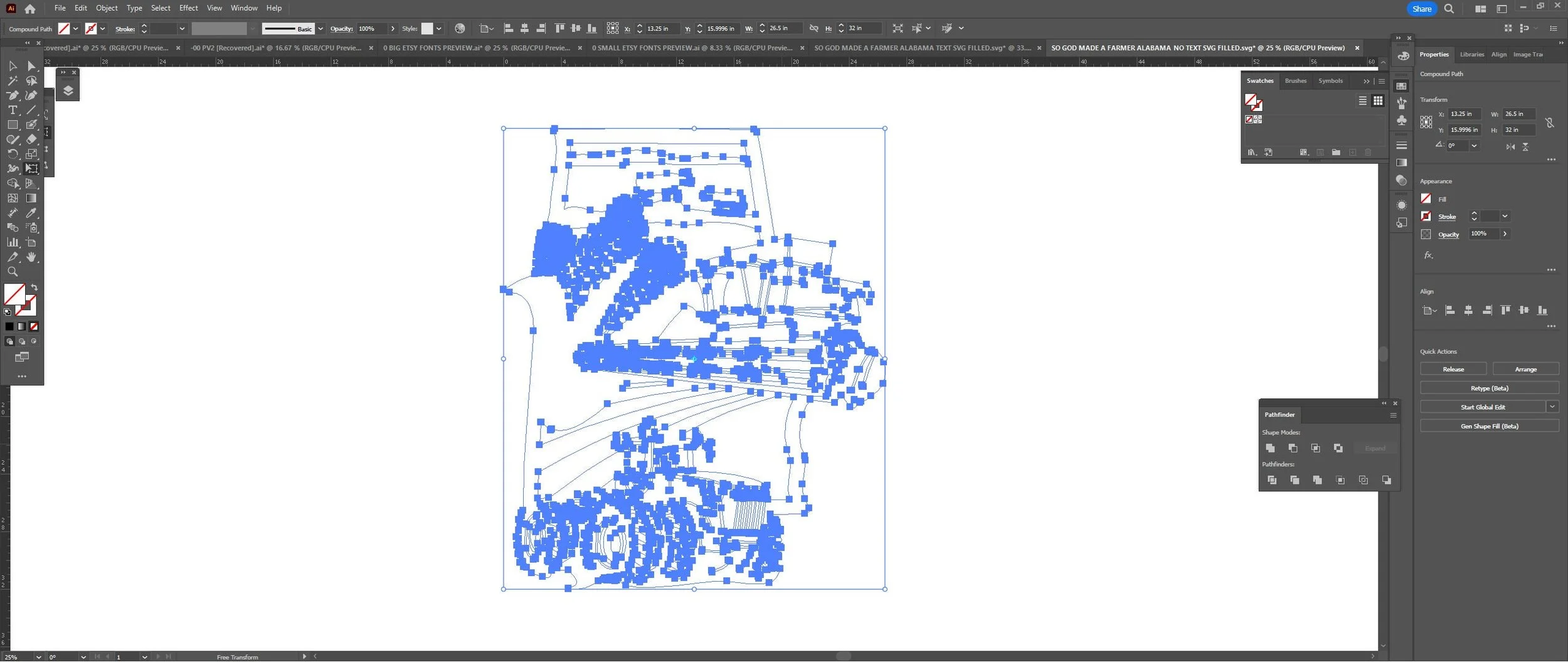Activate the Direct Selection tool
The width and height of the screenshot is (1568, 662).
tap(31, 66)
